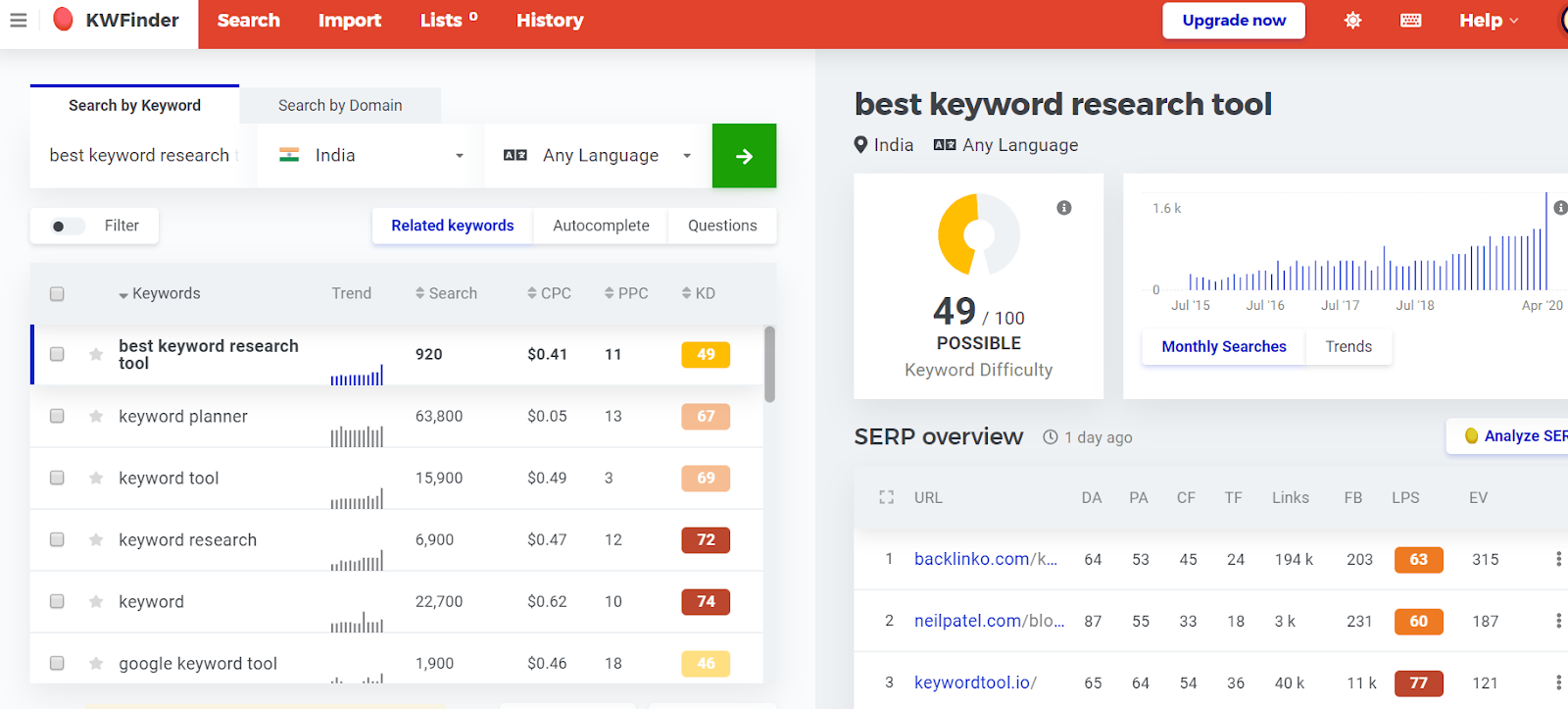
Task: Sort table by PPC column
Action: 626,293
